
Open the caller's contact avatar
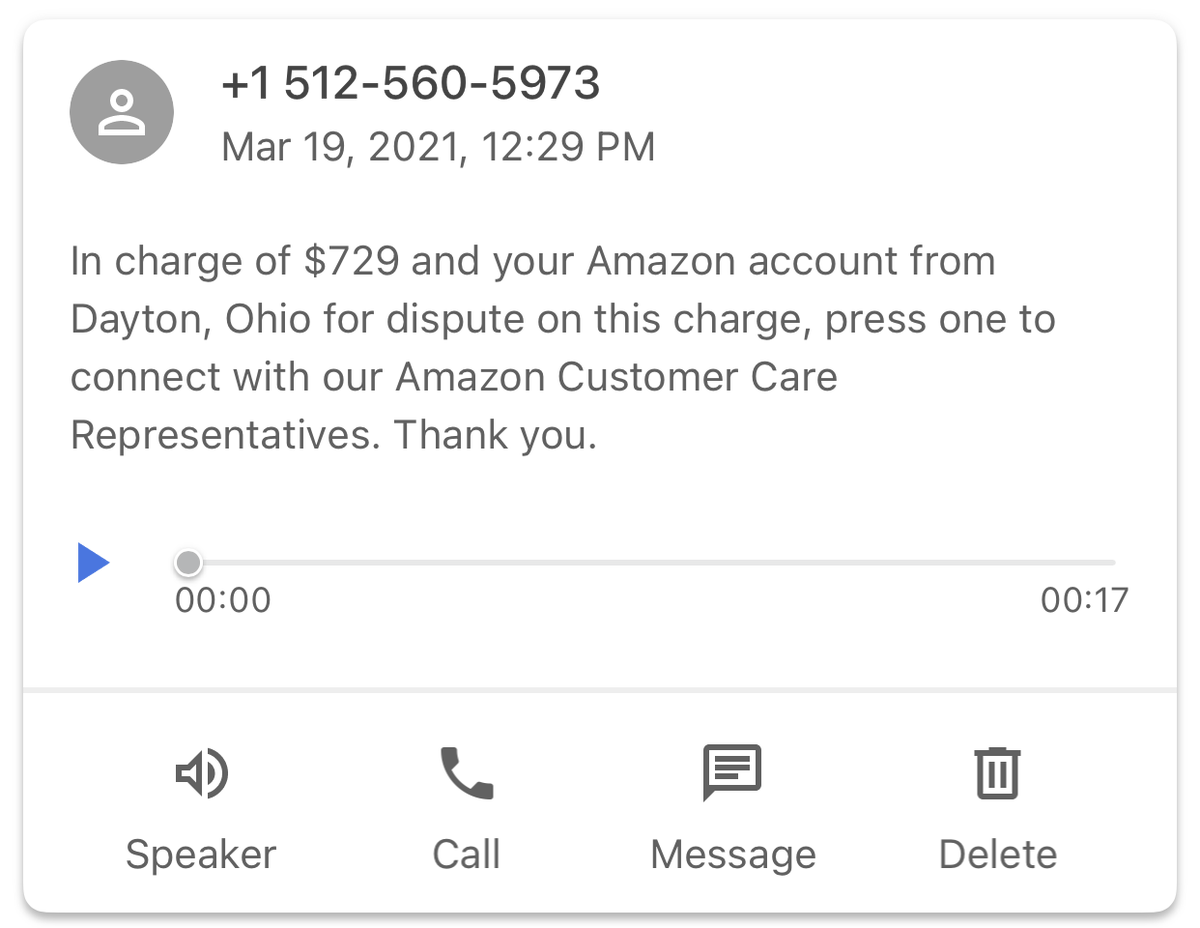click(121, 112)
